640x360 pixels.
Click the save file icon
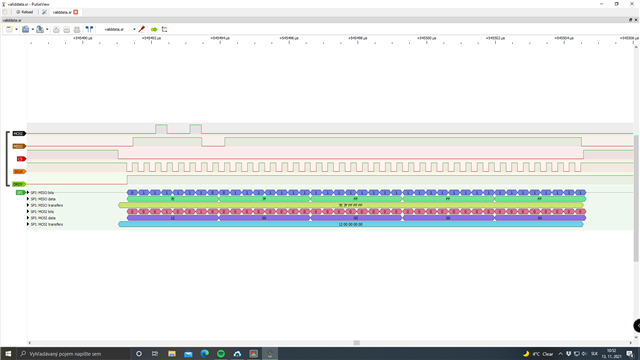pos(40,29)
